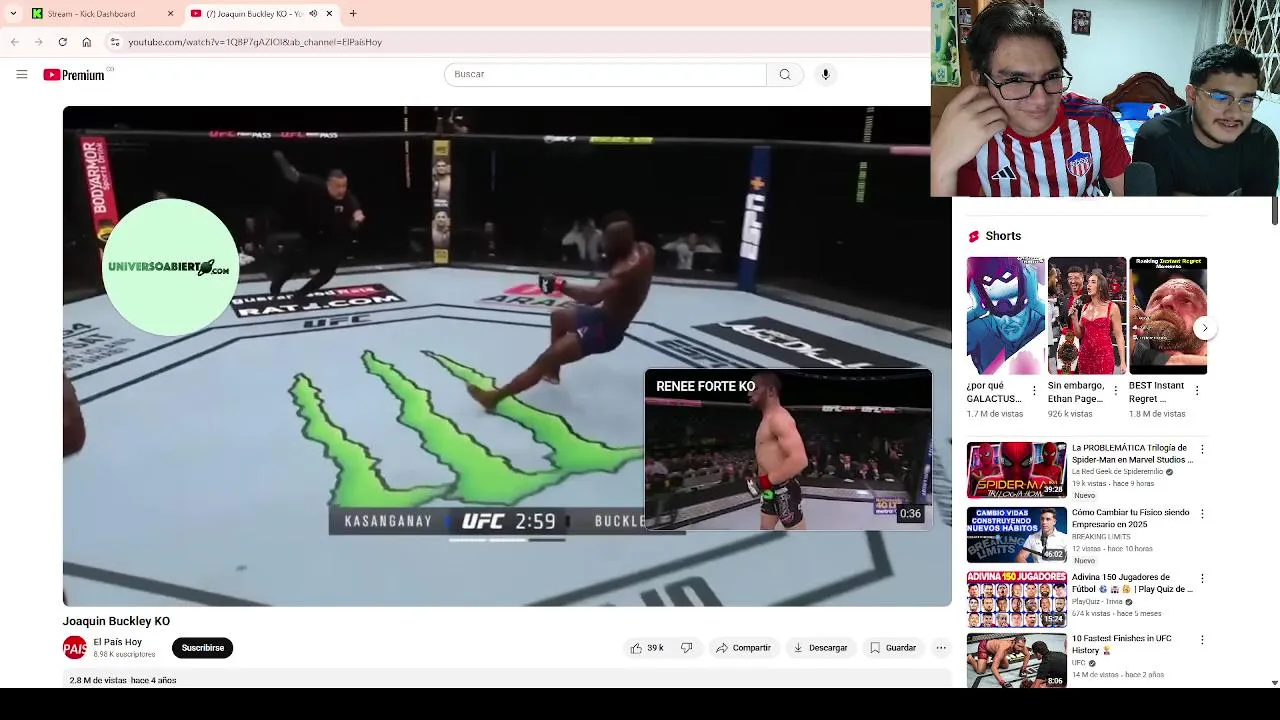1280x720 pixels.
Task: Go to YouTube Premium home logo
Action: click(74, 75)
